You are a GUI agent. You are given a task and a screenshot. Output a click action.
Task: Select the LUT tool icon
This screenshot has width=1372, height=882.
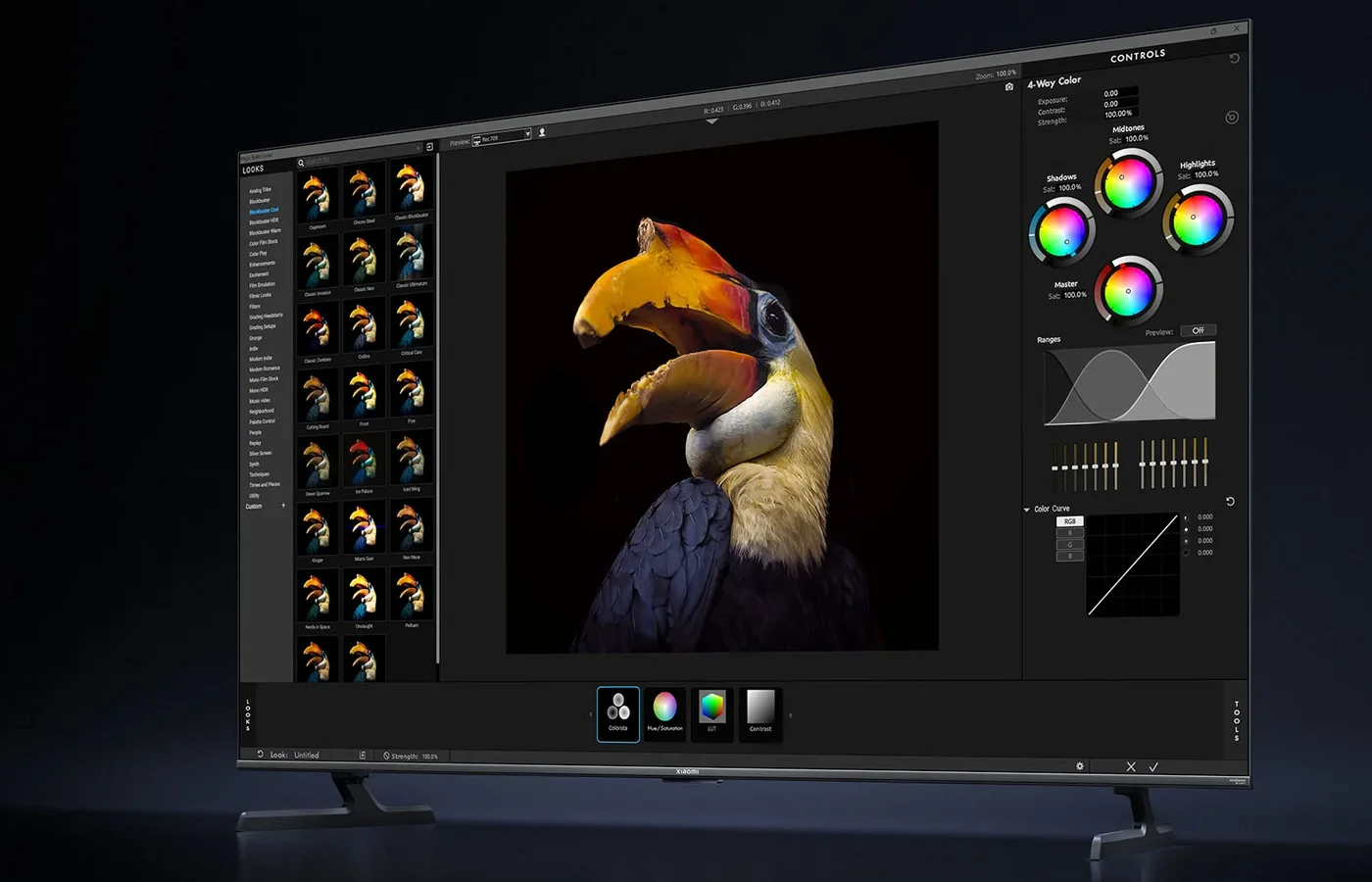tap(712, 712)
